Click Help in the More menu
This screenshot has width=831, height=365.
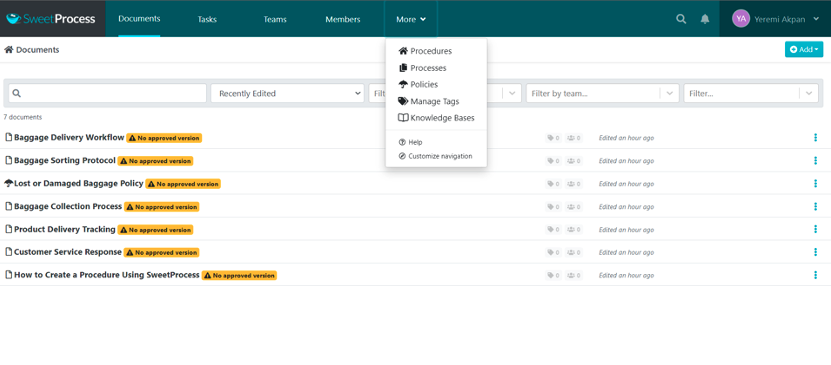pyautogui.click(x=410, y=142)
